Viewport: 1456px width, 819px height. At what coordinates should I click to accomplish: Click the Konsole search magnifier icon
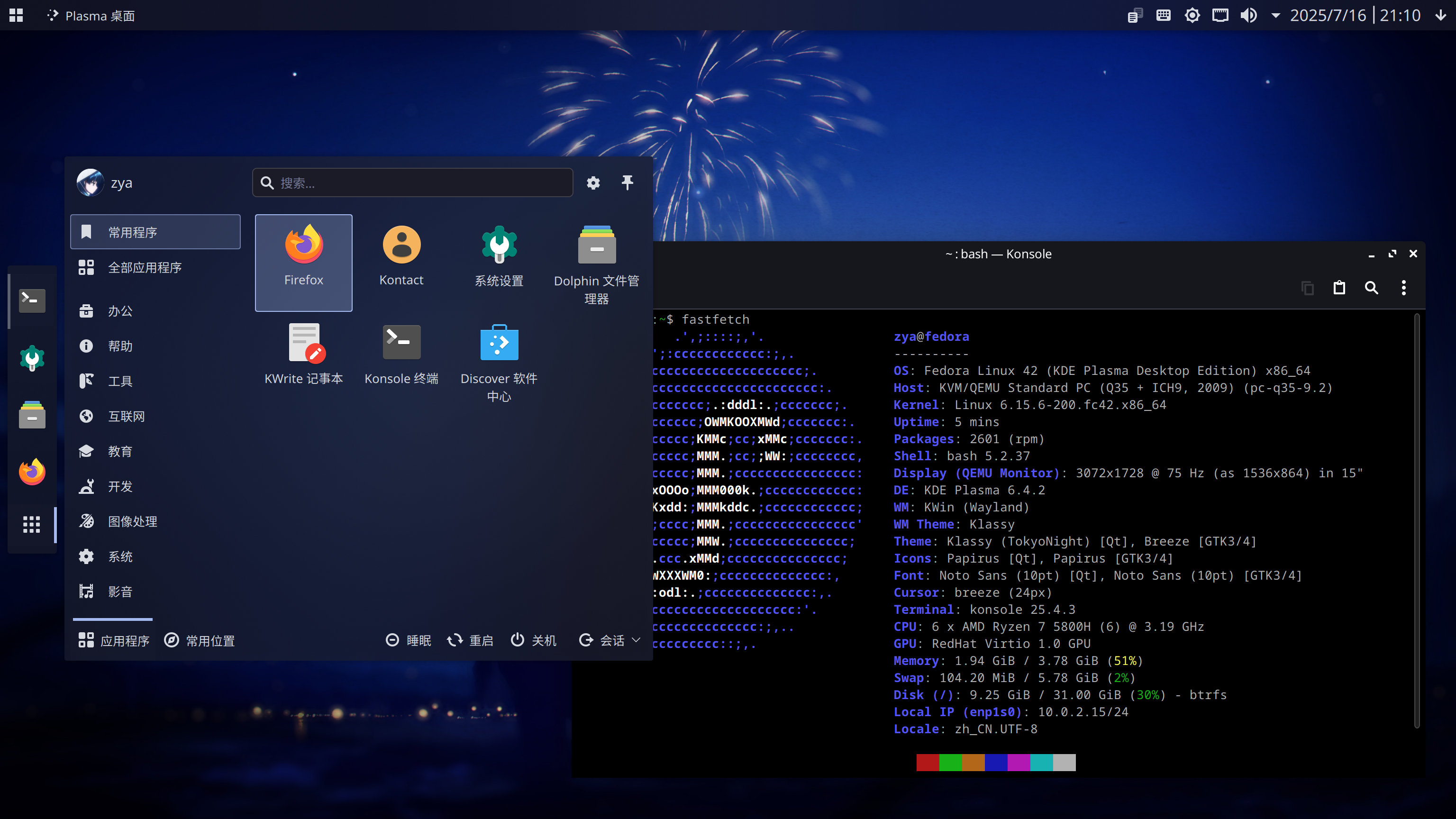click(x=1371, y=288)
